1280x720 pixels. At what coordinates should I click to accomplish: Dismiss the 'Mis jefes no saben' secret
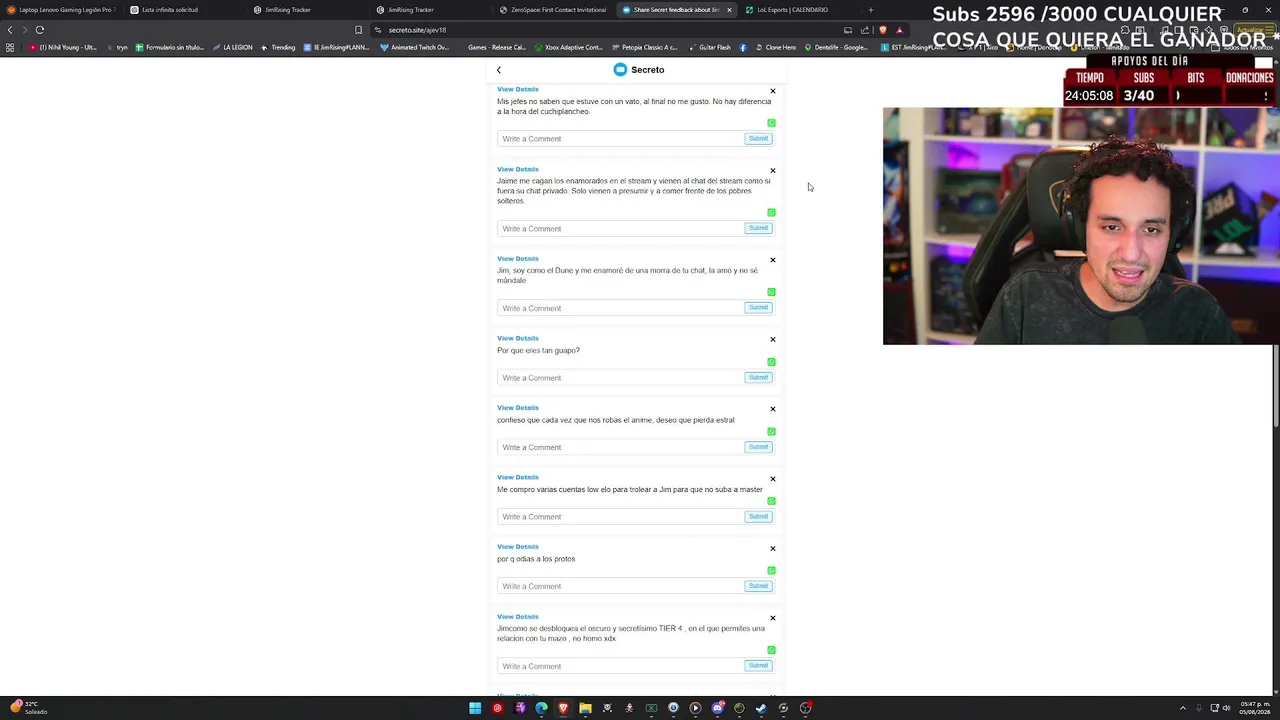772,91
